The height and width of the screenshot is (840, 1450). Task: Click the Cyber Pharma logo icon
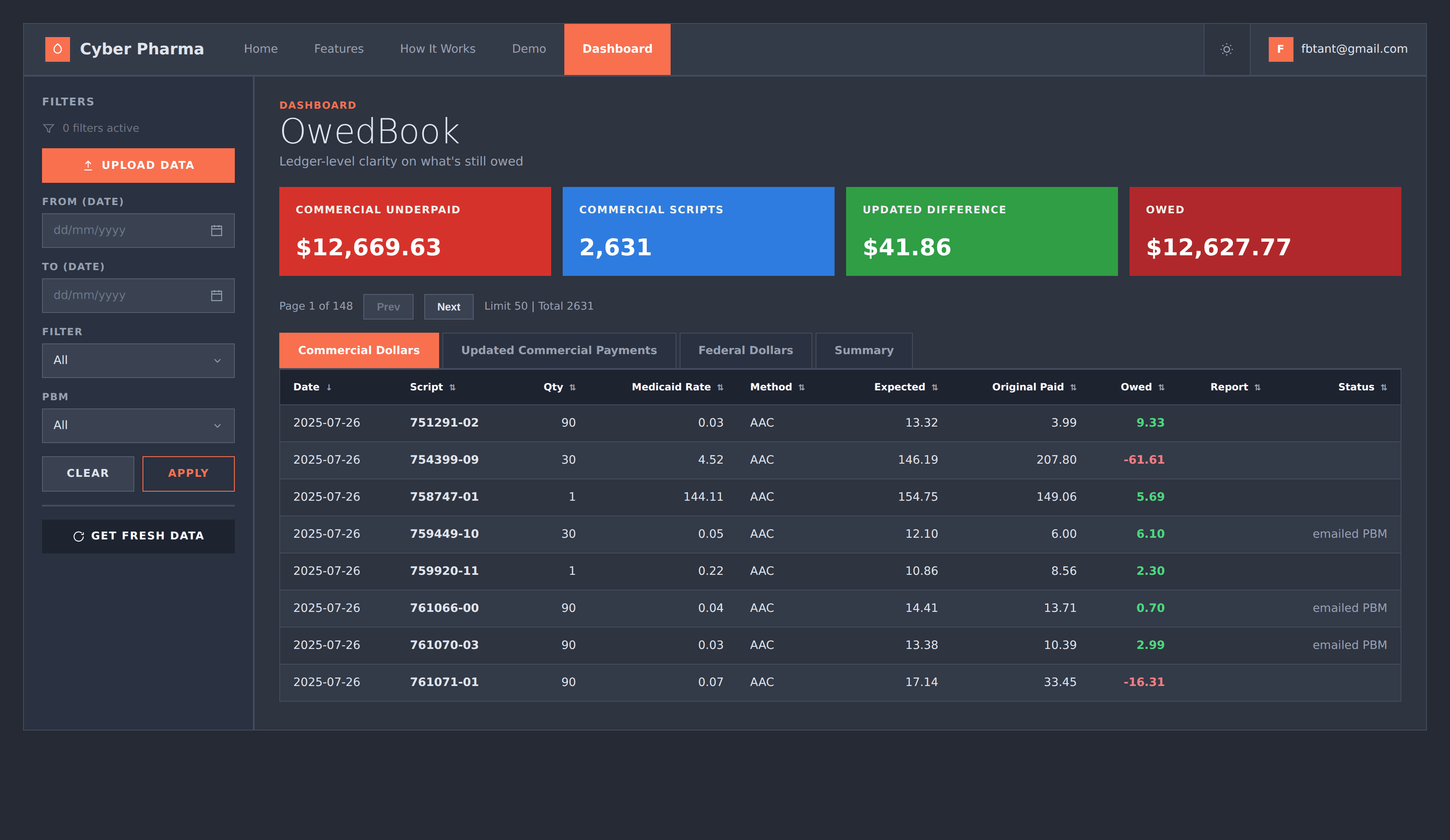coord(58,49)
